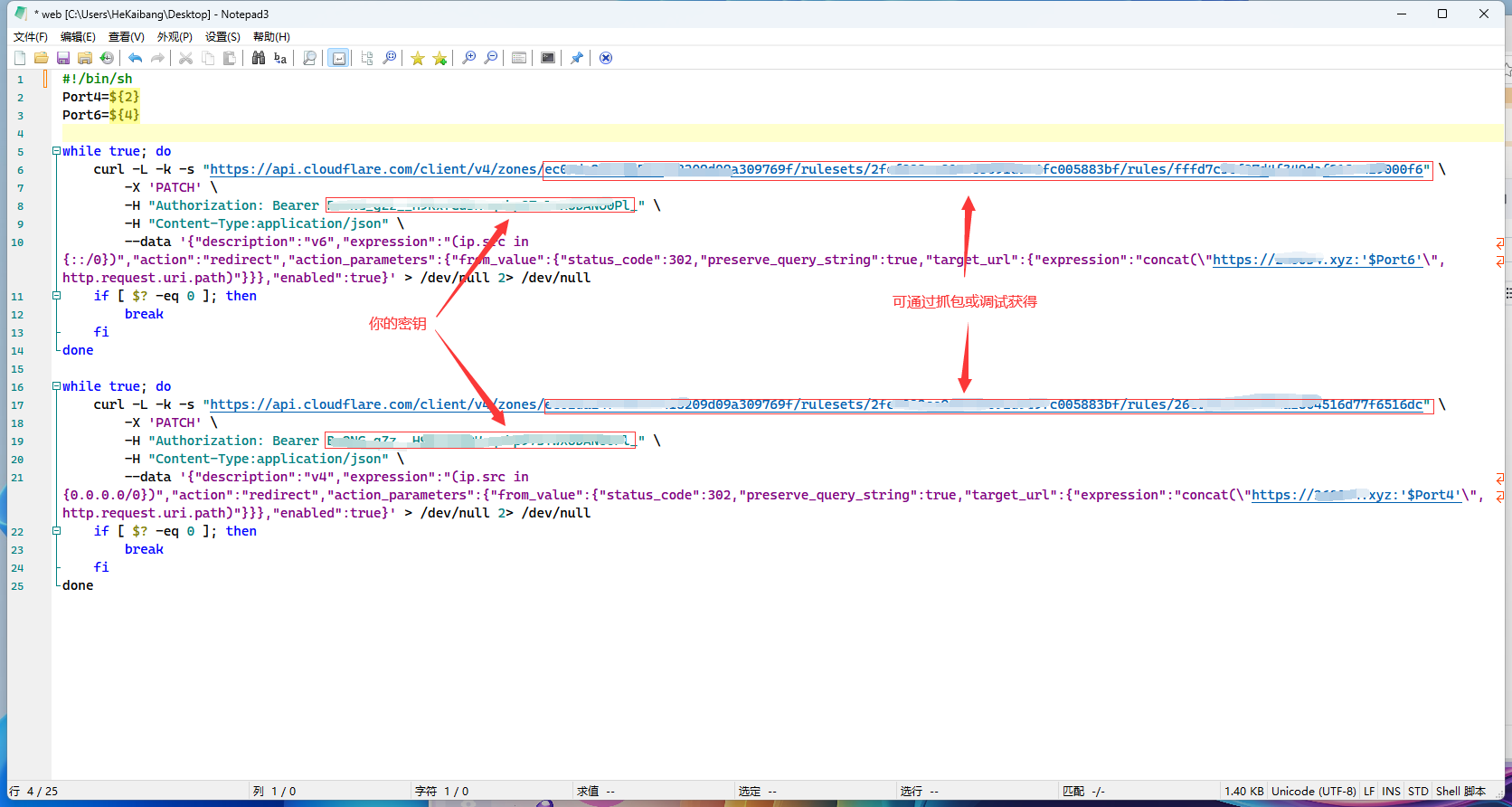Viewport: 1512px width, 807px height.
Task: Open syntax scheme selection icon
Action: point(519,58)
